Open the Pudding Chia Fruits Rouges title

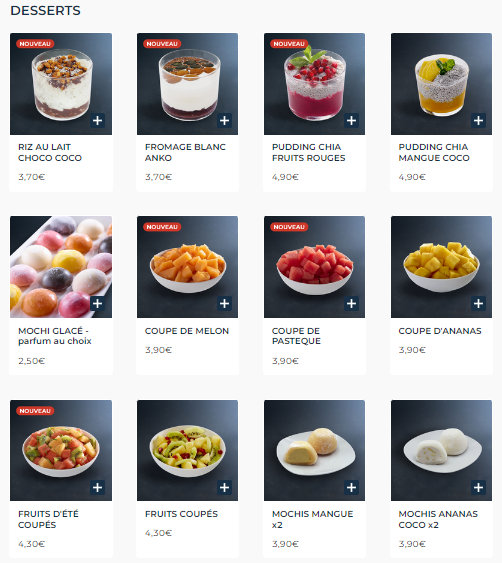point(308,152)
